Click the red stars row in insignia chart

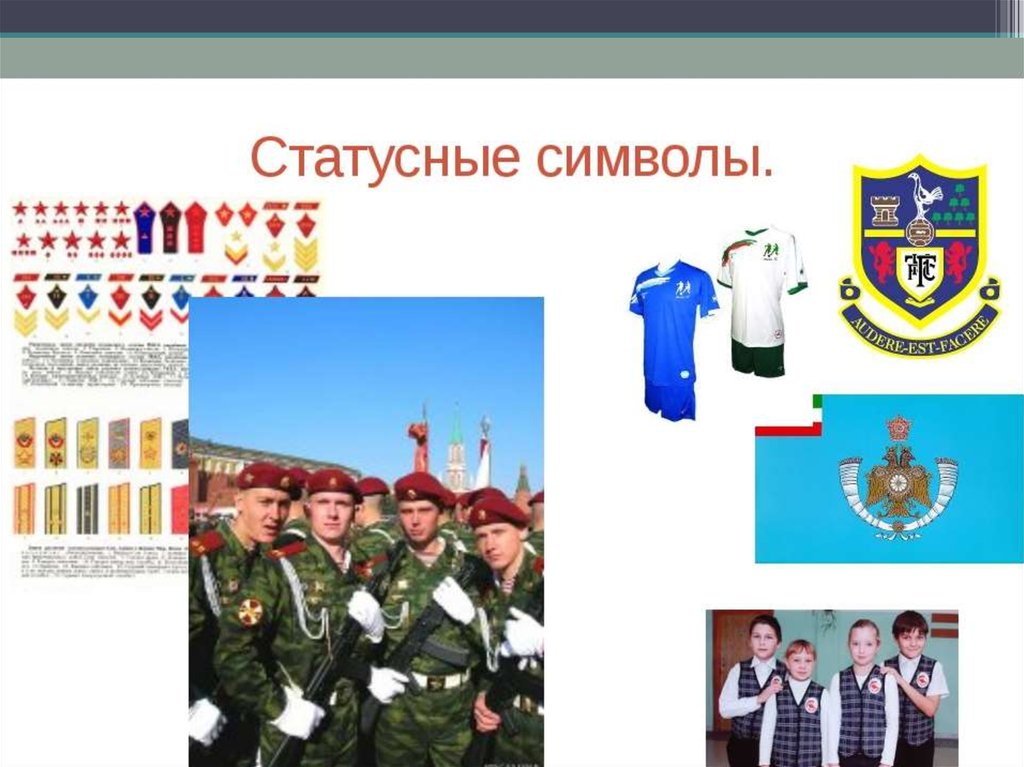[x=70, y=210]
